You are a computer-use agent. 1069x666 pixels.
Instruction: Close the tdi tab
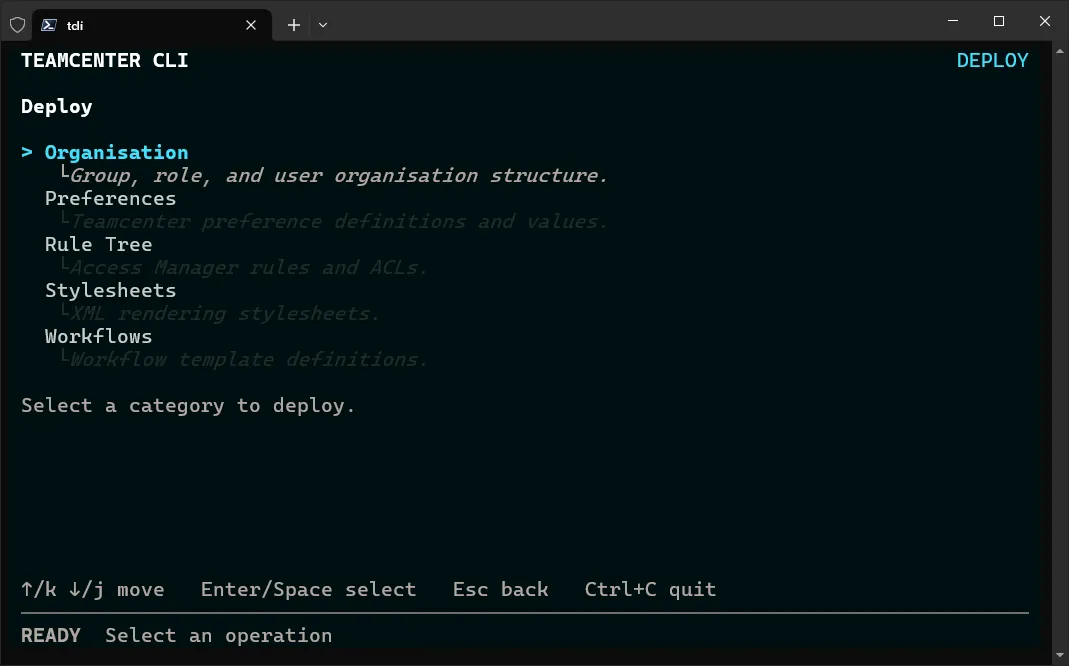[x=251, y=25]
